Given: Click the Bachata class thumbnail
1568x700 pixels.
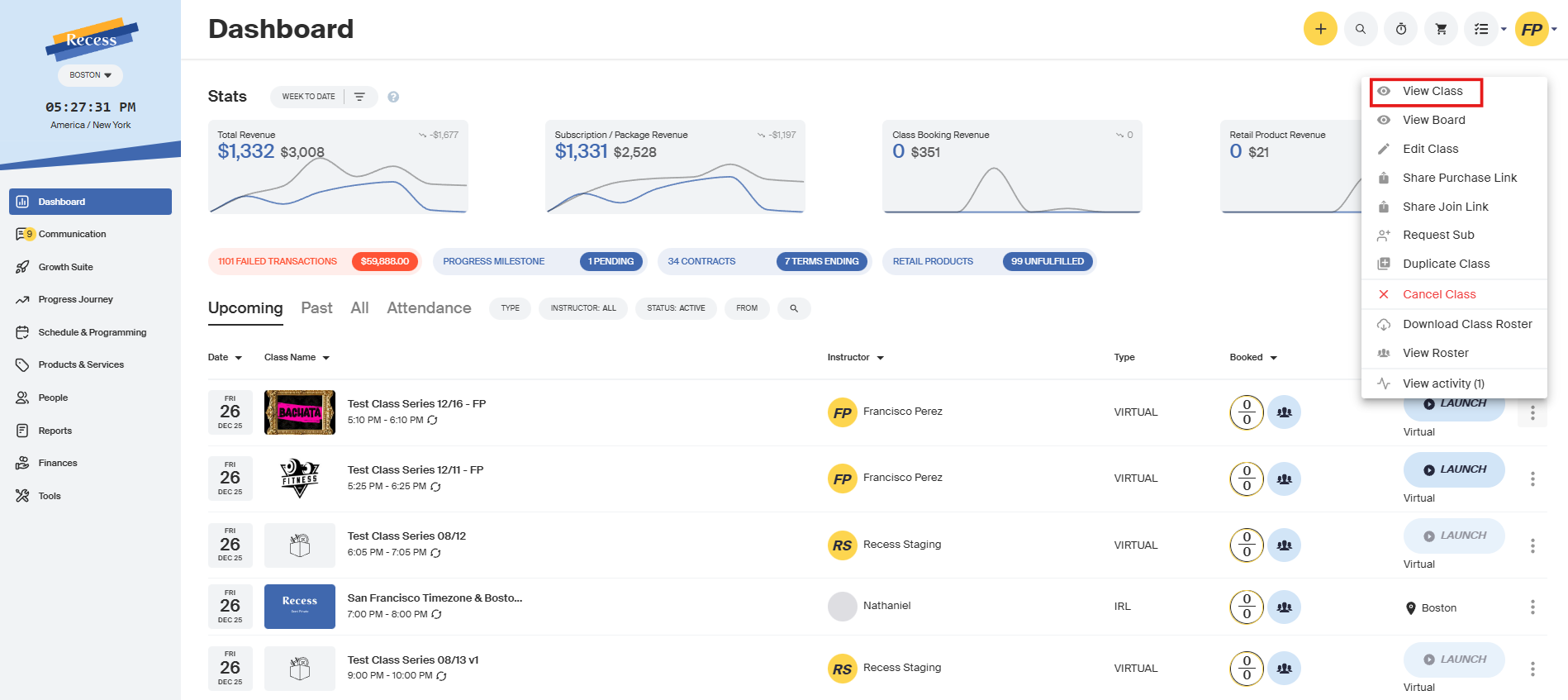Looking at the screenshot, I should [299, 412].
